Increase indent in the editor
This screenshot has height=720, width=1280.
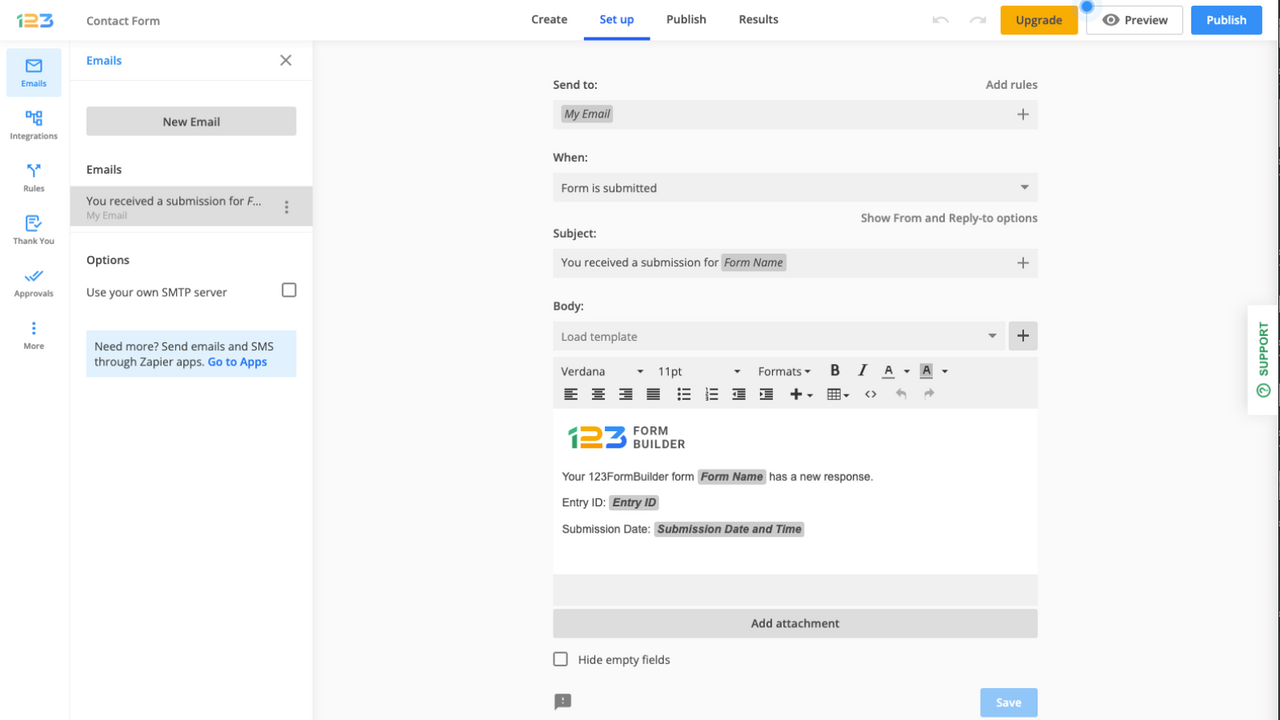766,394
